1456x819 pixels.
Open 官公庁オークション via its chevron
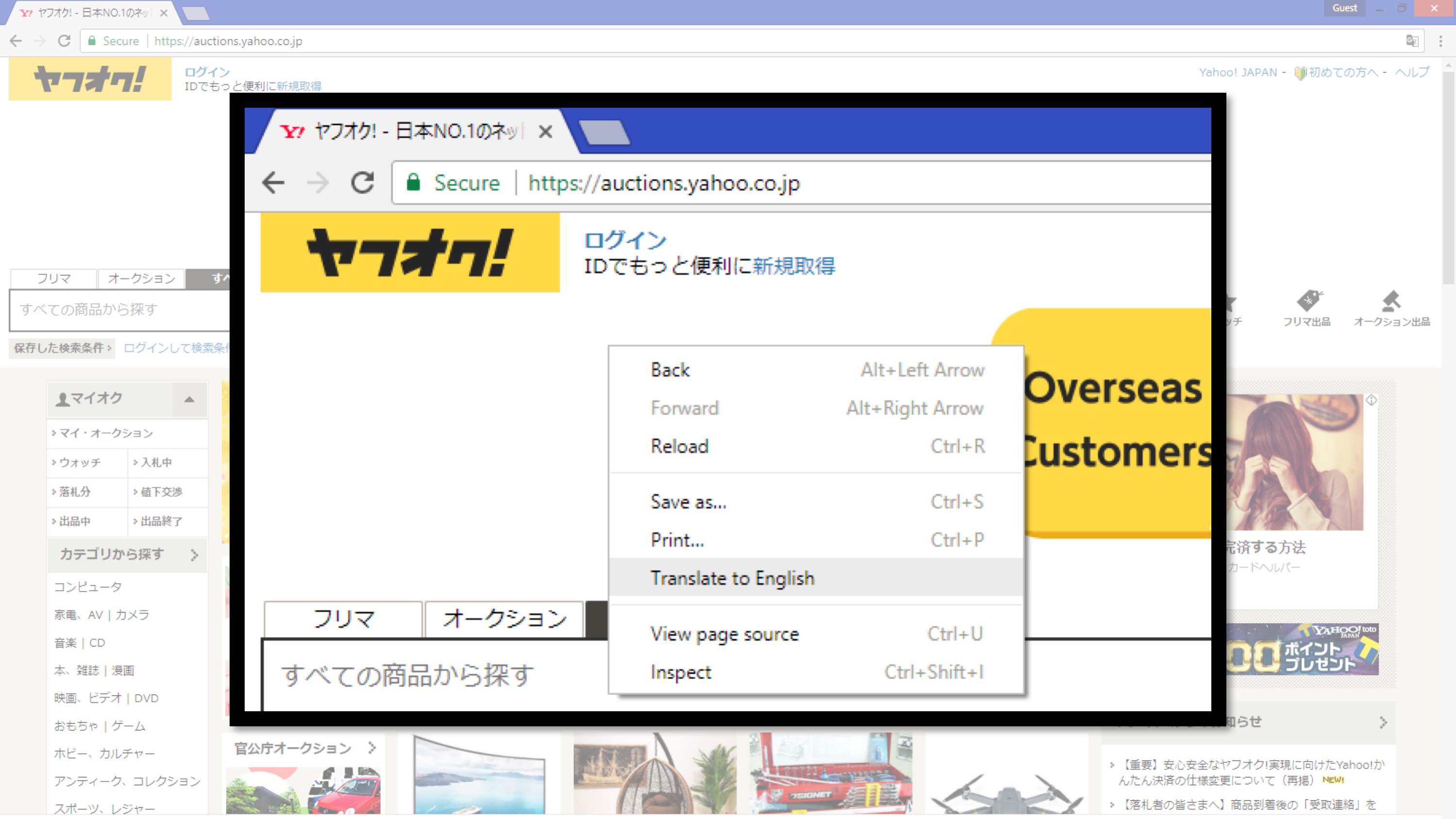click(372, 748)
